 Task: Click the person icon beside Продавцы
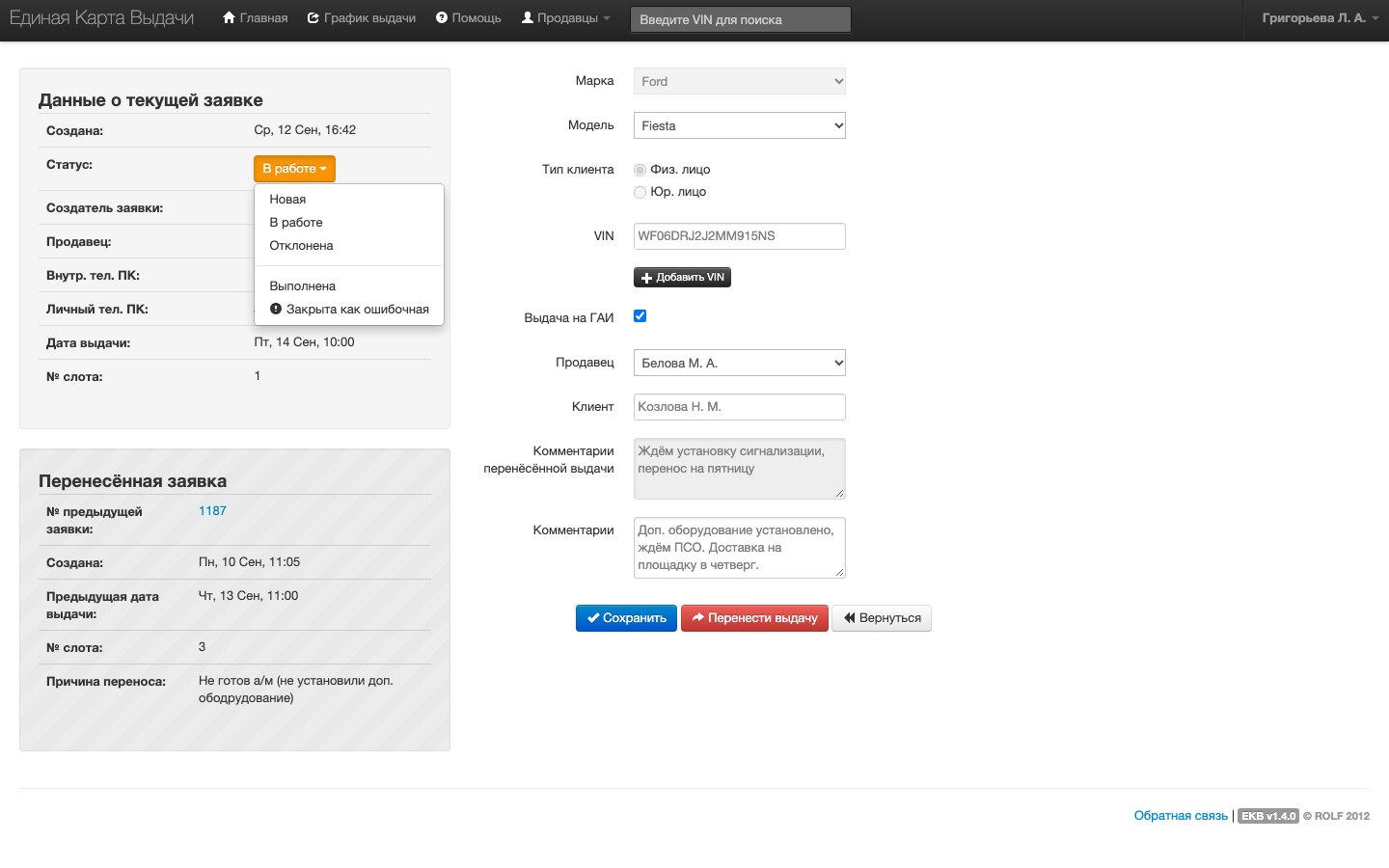[x=528, y=17]
